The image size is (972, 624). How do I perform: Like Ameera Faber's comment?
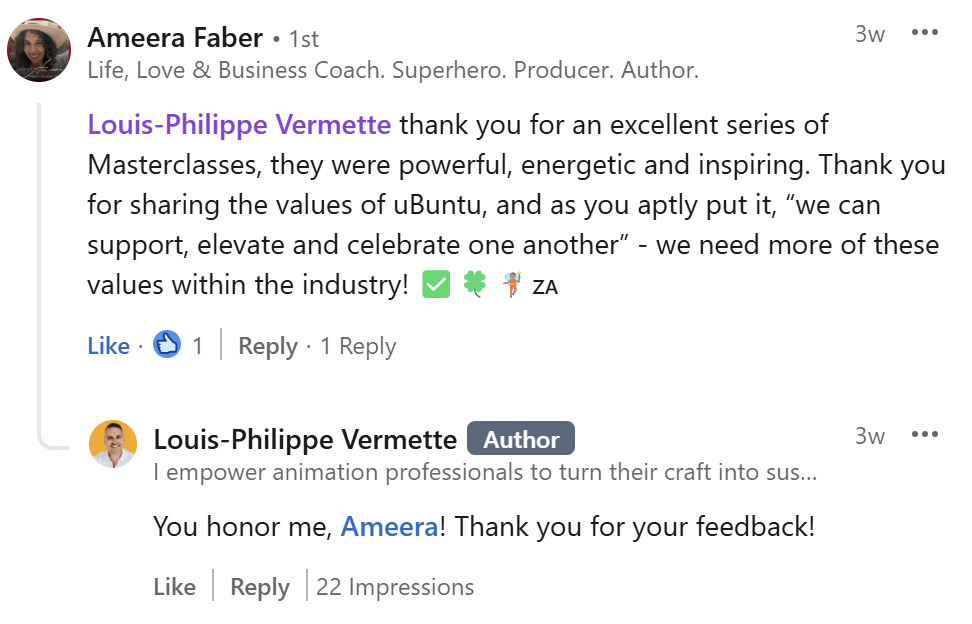[108, 346]
